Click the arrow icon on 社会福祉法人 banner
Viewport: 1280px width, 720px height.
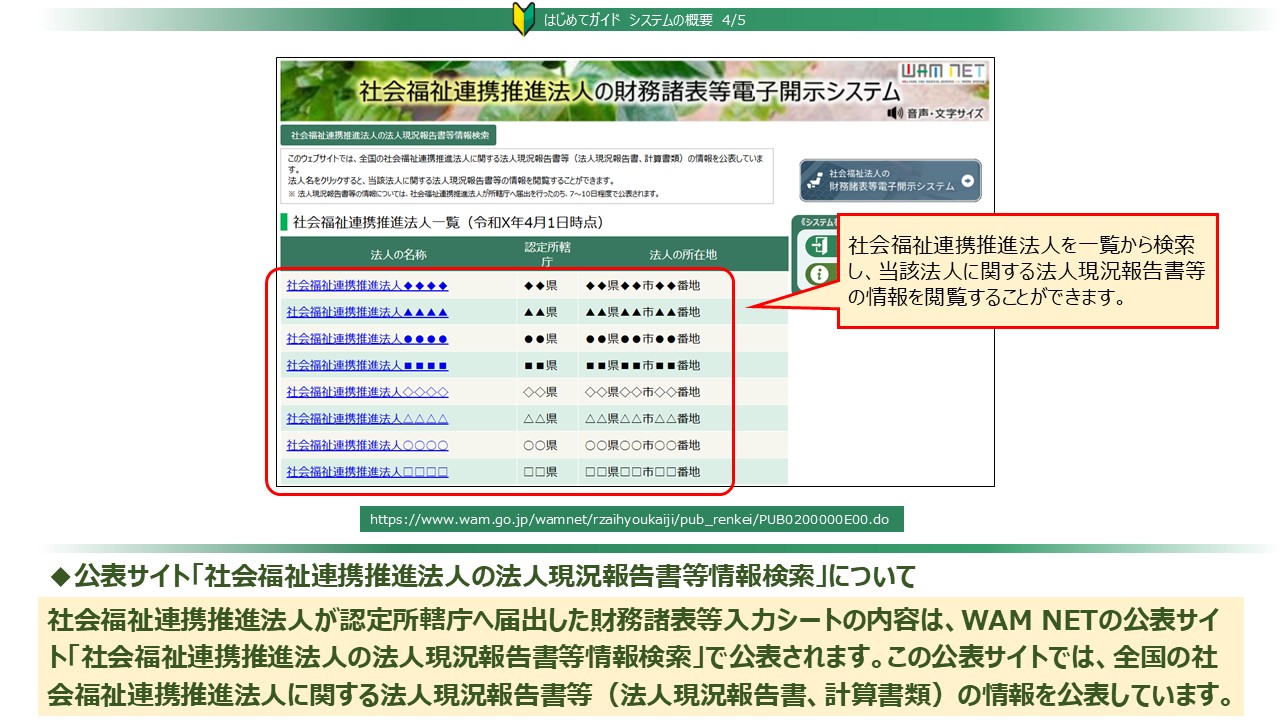966,181
